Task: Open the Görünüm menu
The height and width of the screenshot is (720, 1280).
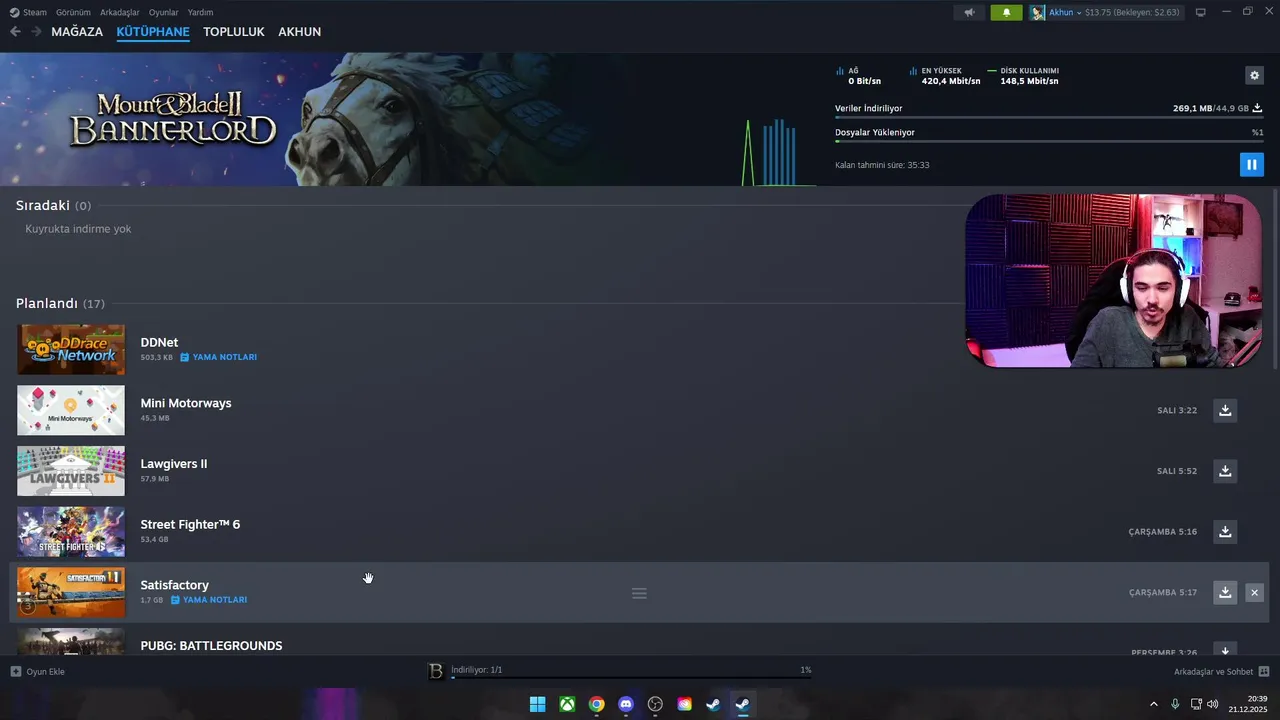Action: pyautogui.click(x=73, y=12)
